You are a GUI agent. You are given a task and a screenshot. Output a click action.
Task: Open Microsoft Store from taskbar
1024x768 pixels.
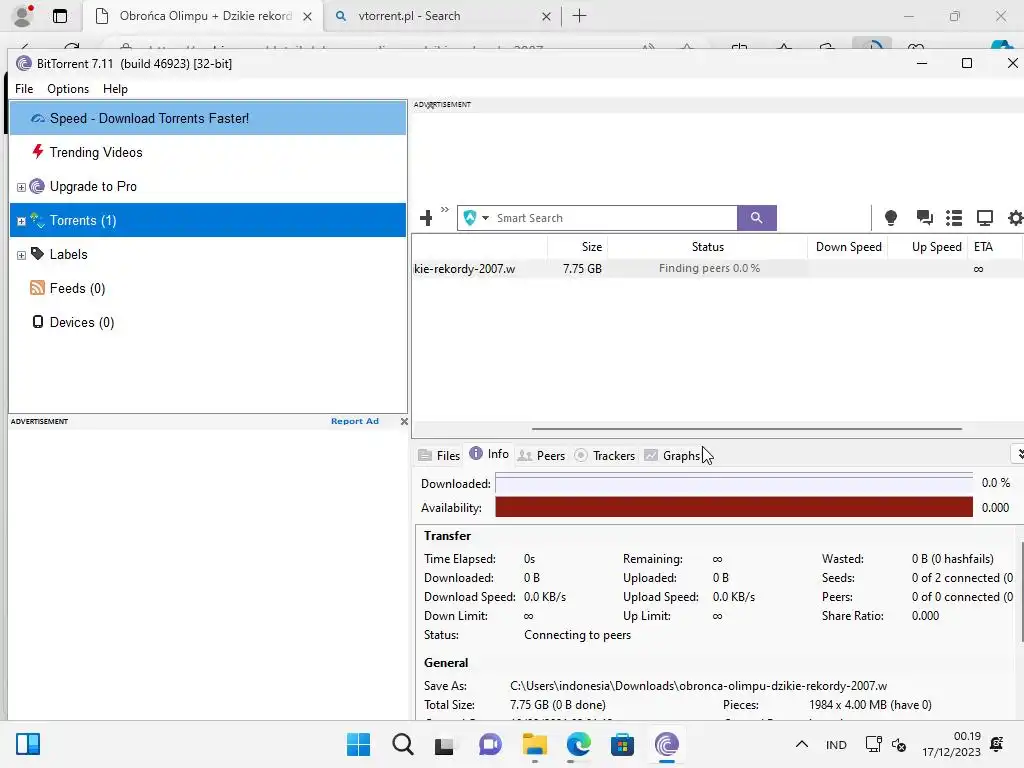pos(622,744)
